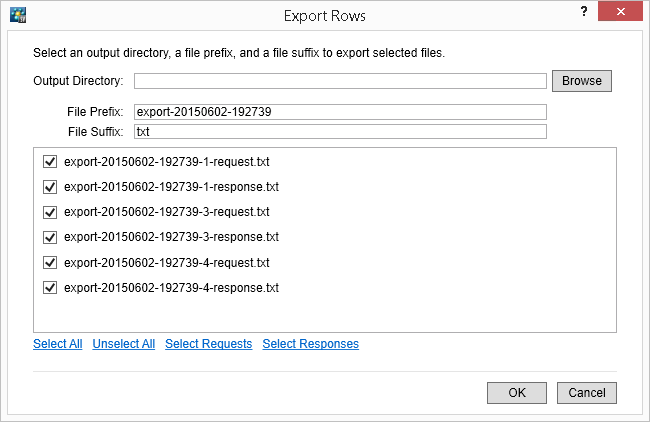This screenshot has width=650, height=422.
Task: Choose the Select Responses link
Action: 310,344
